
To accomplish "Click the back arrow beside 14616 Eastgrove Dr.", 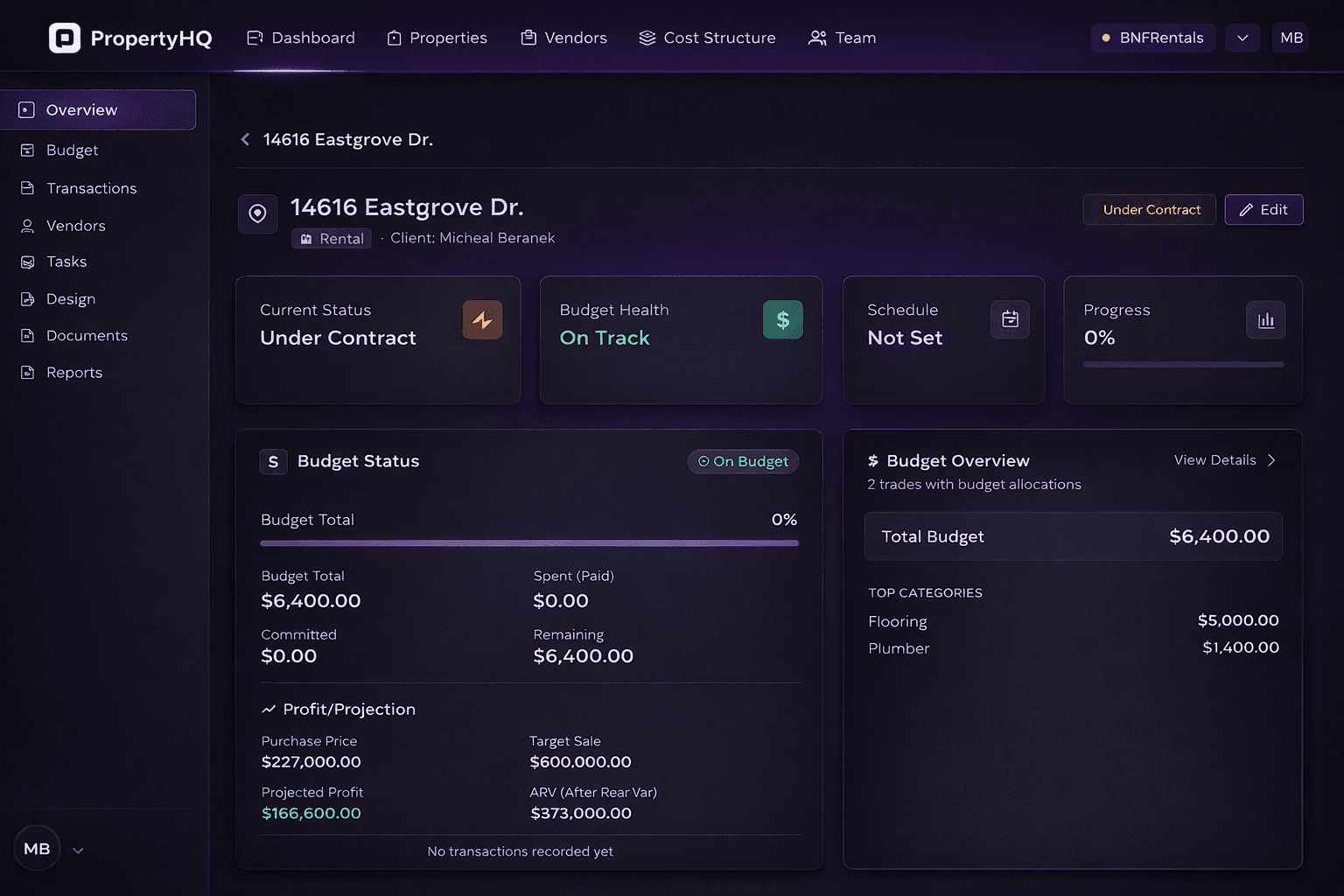I will coord(245,139).
